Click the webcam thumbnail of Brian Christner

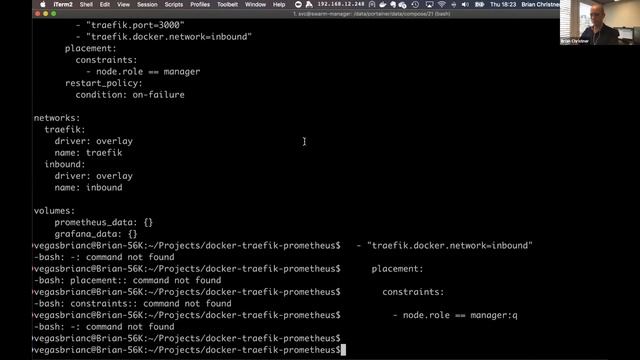point(600,22)
